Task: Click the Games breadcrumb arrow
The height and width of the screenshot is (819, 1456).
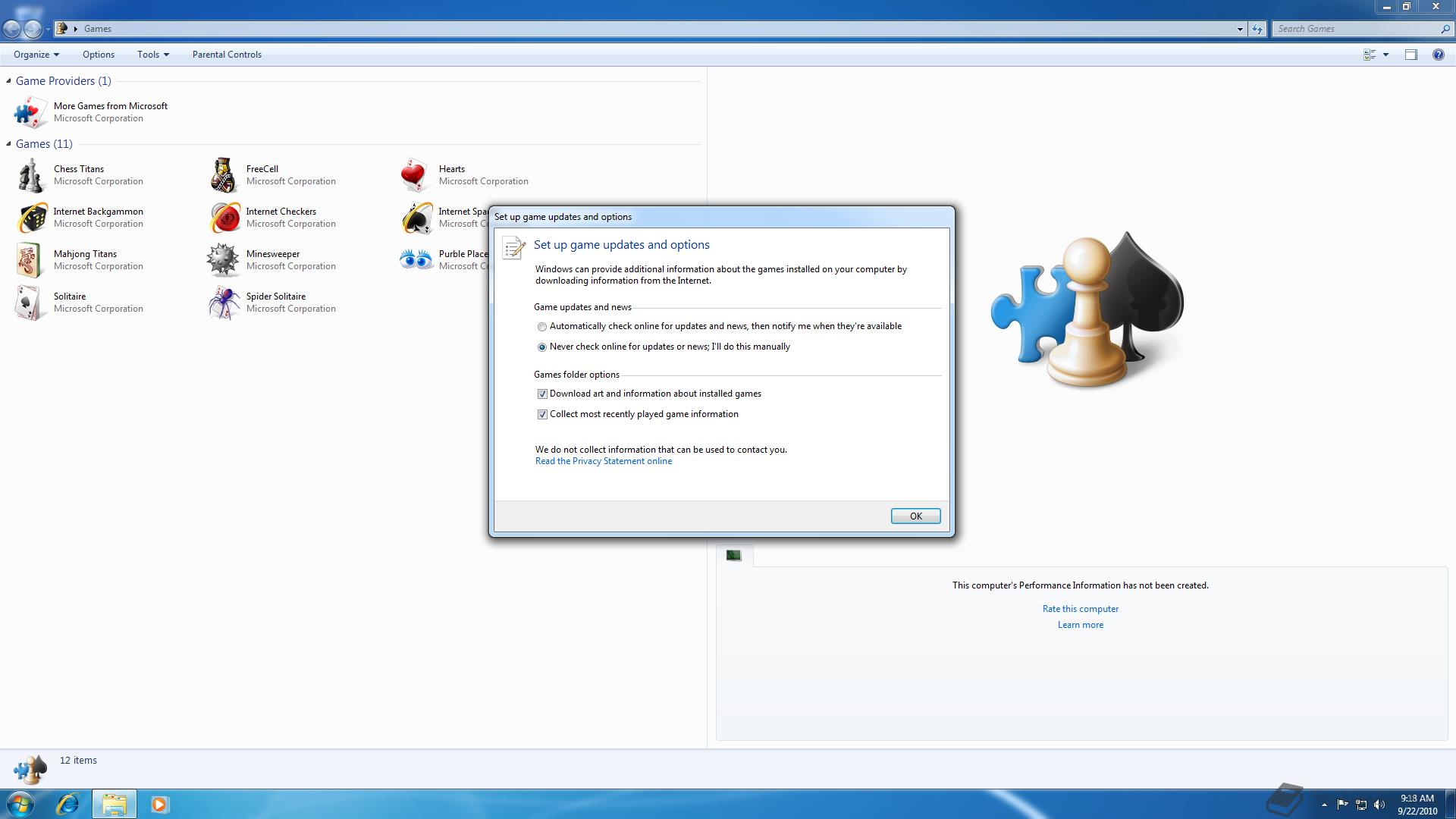Action: [x=76, y=29]
